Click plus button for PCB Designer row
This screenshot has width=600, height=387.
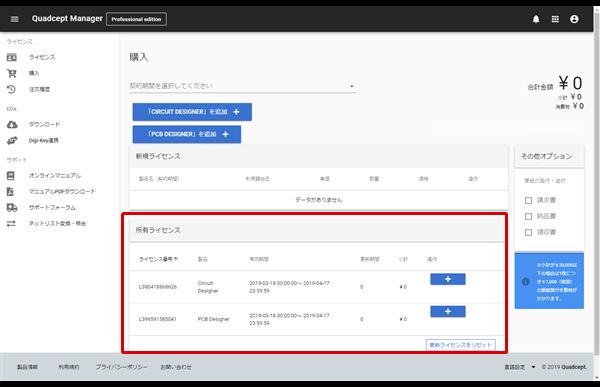tap(448, 312)
